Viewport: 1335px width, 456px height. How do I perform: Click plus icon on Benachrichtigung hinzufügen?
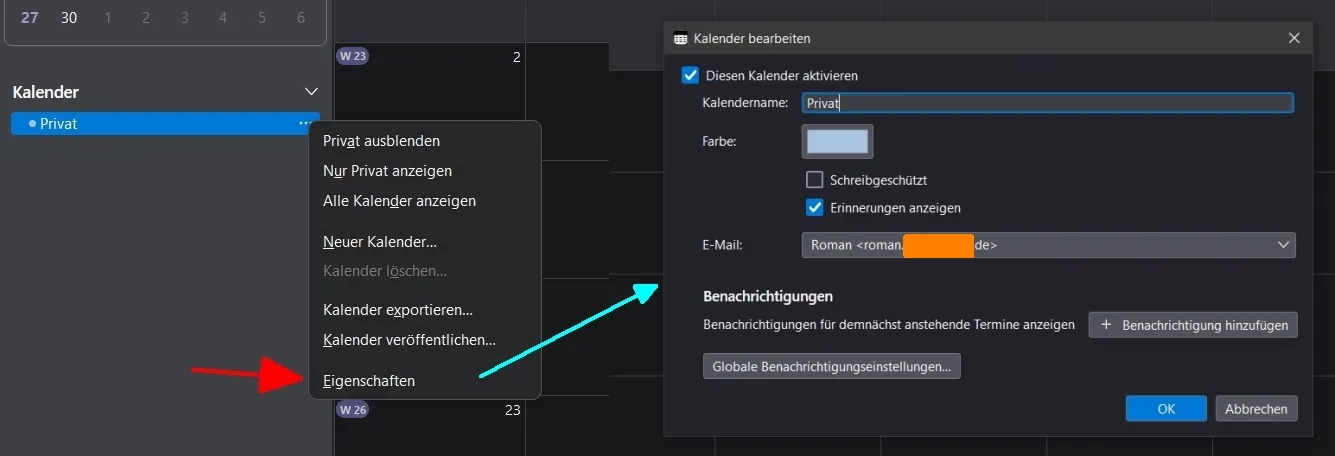(1106, 325)
